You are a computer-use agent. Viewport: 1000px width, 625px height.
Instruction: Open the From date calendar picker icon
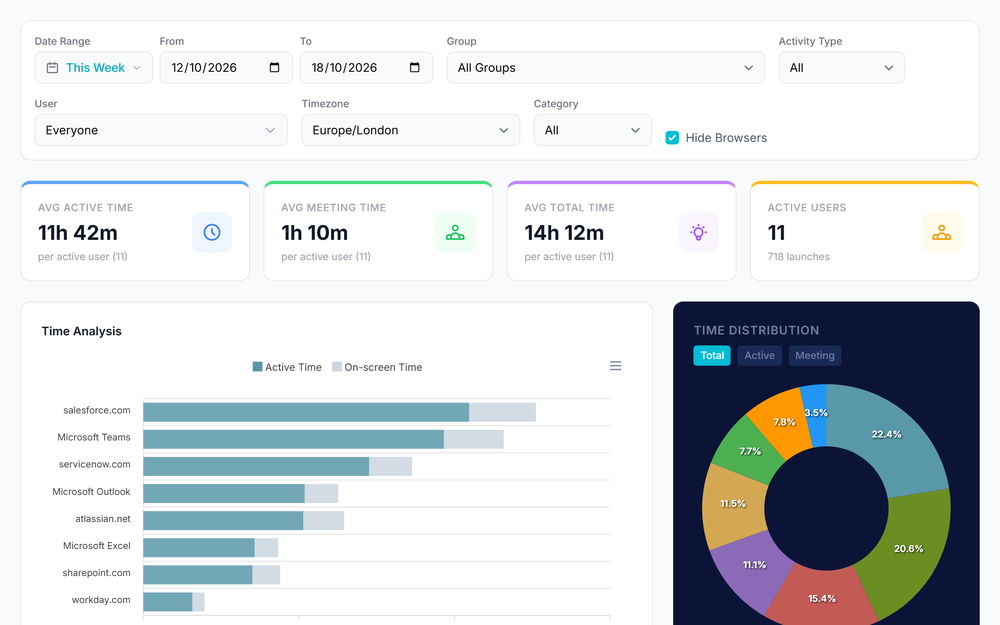coord(274,68)
